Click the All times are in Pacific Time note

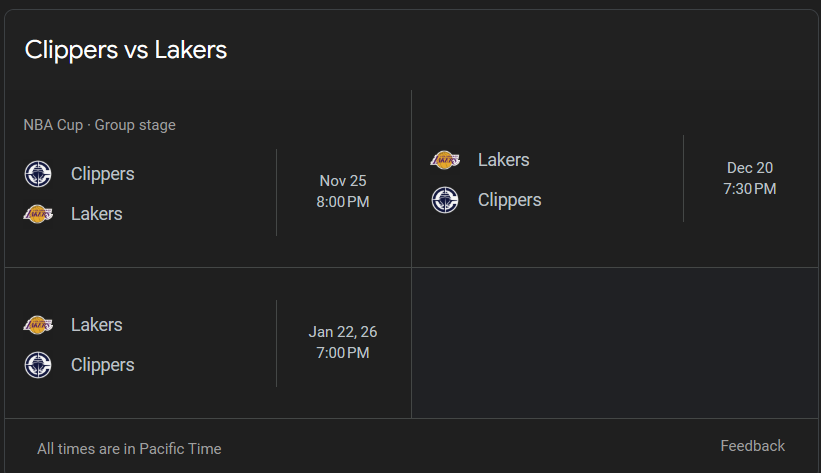click(x=129, y=449)
